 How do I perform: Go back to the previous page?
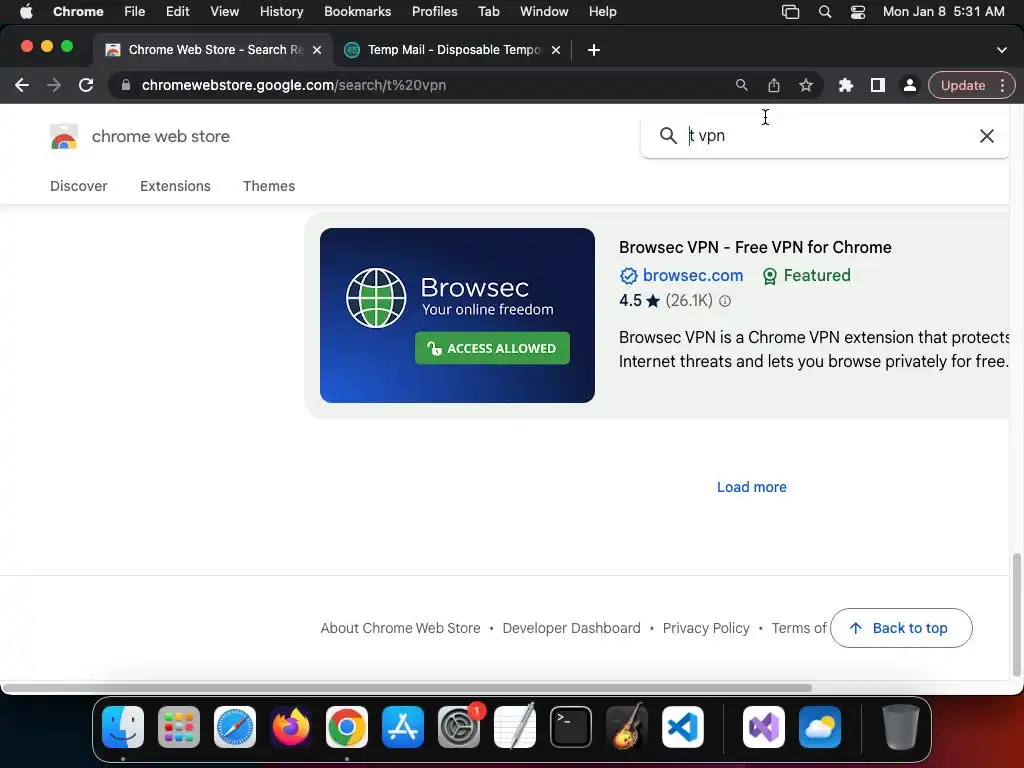point(22,85)
